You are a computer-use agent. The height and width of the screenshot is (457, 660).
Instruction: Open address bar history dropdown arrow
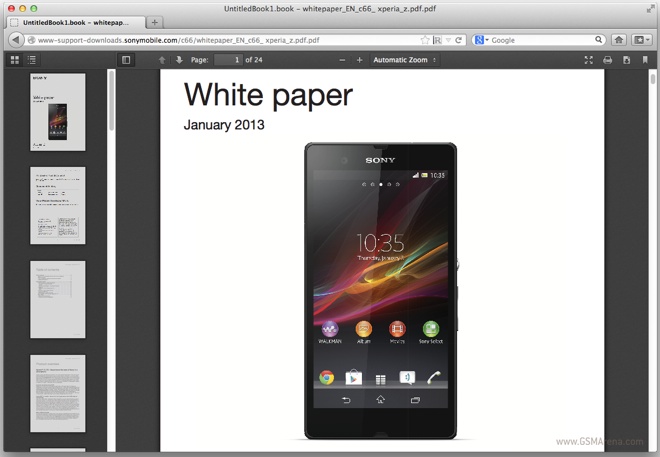tap(448, 40)
